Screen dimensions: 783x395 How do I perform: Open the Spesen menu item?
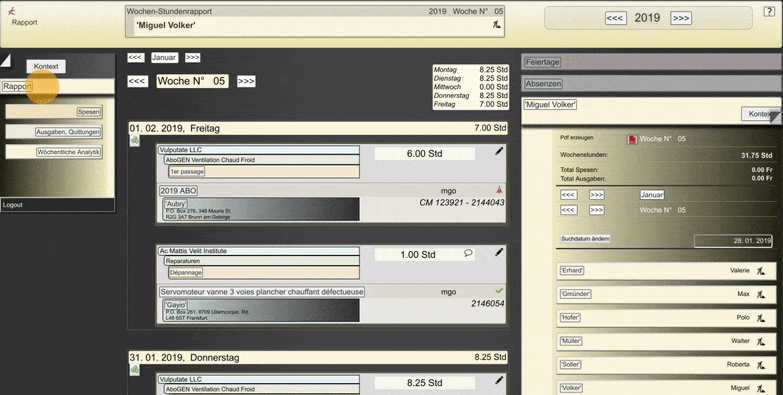tap(89, 112)
